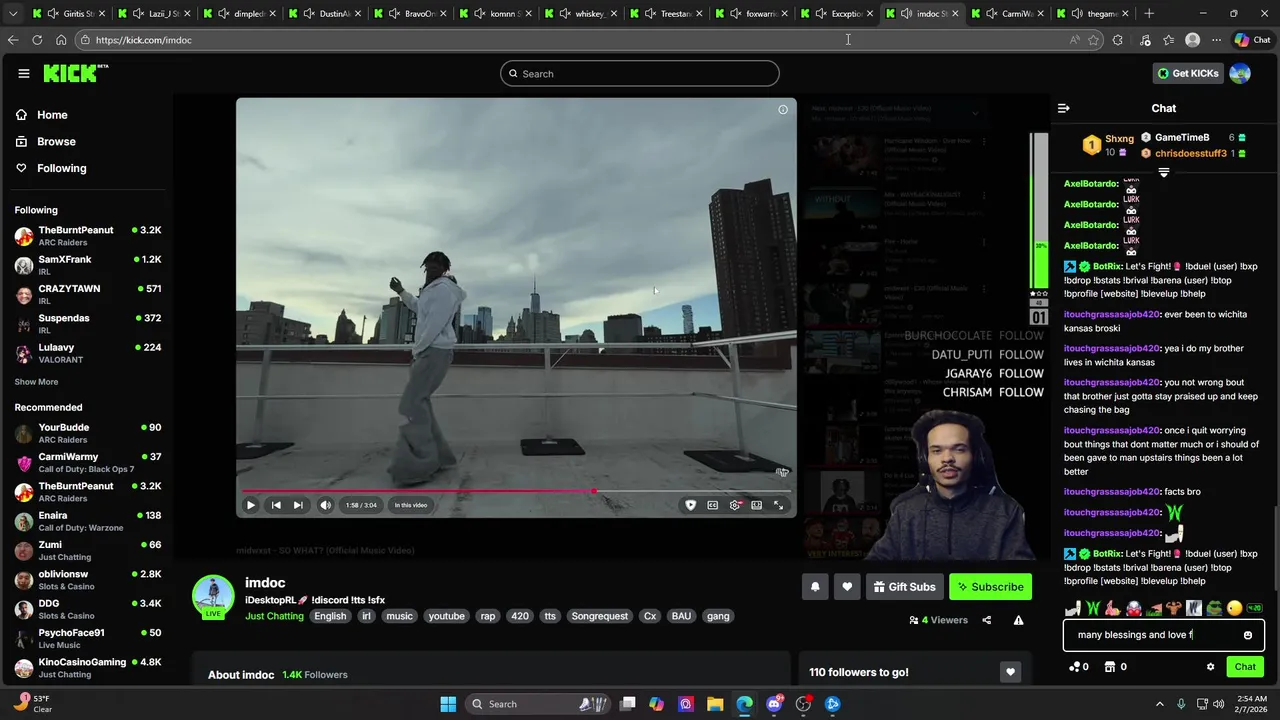Toggle the microphone icon in system tray
This screenshot has width=1280, height=720.
(x=1181, y=704)
